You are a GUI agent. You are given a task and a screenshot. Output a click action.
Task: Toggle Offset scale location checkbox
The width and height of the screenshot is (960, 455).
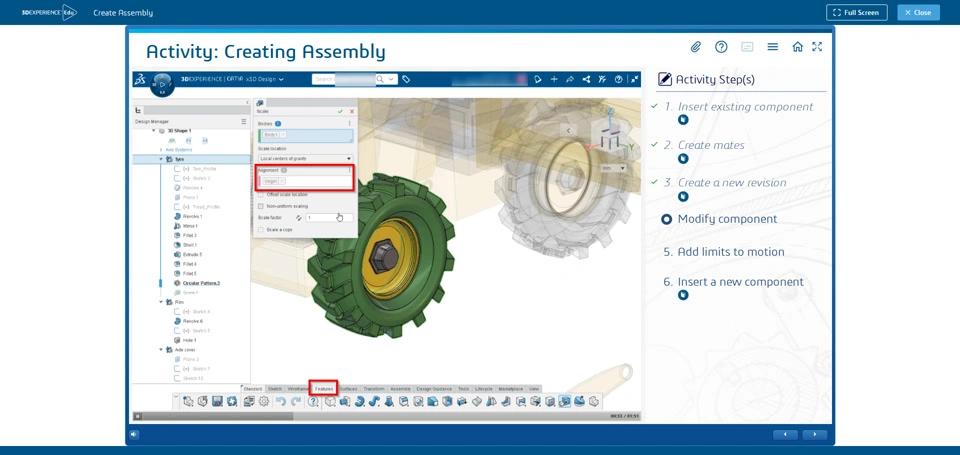point(261,194)
